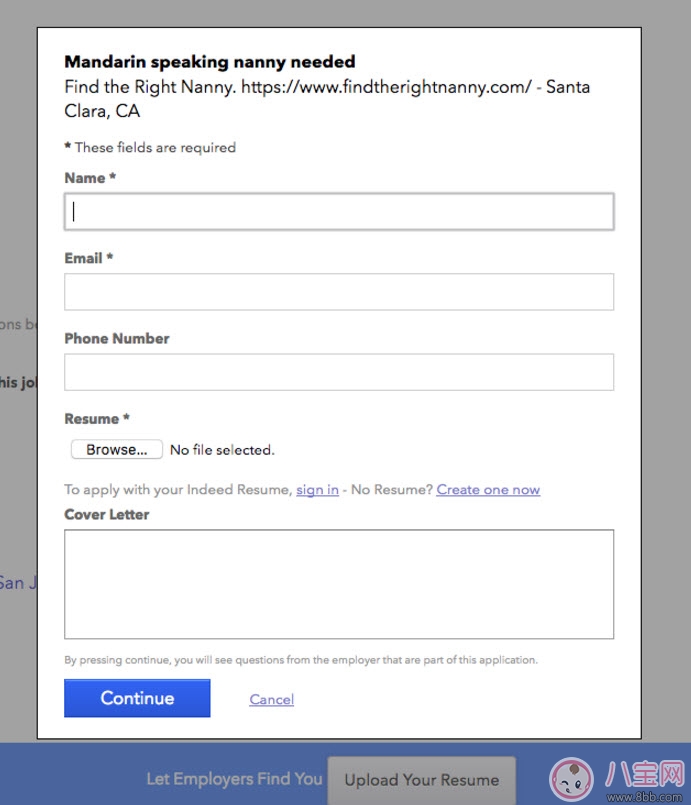The height and width of the screenshot is (805, 691).
Task: Click the No file selected text
Action: coord(222,450)
